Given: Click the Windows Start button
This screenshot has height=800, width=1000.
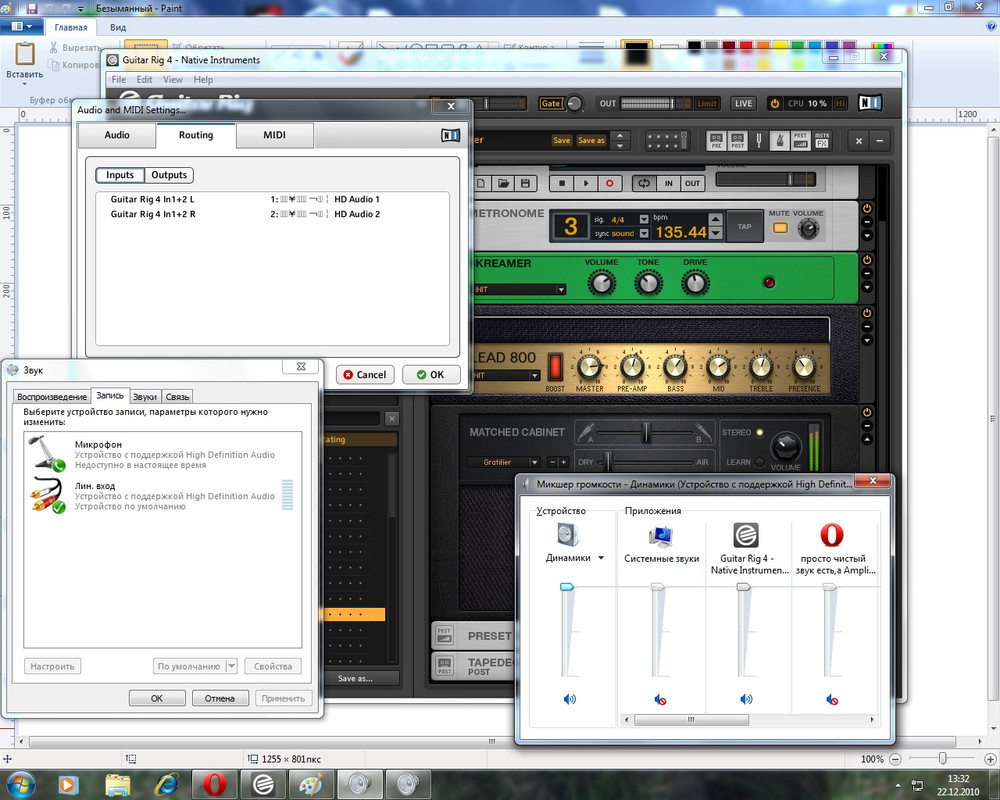Looking at the screenshot, I should tap(21, 783).
